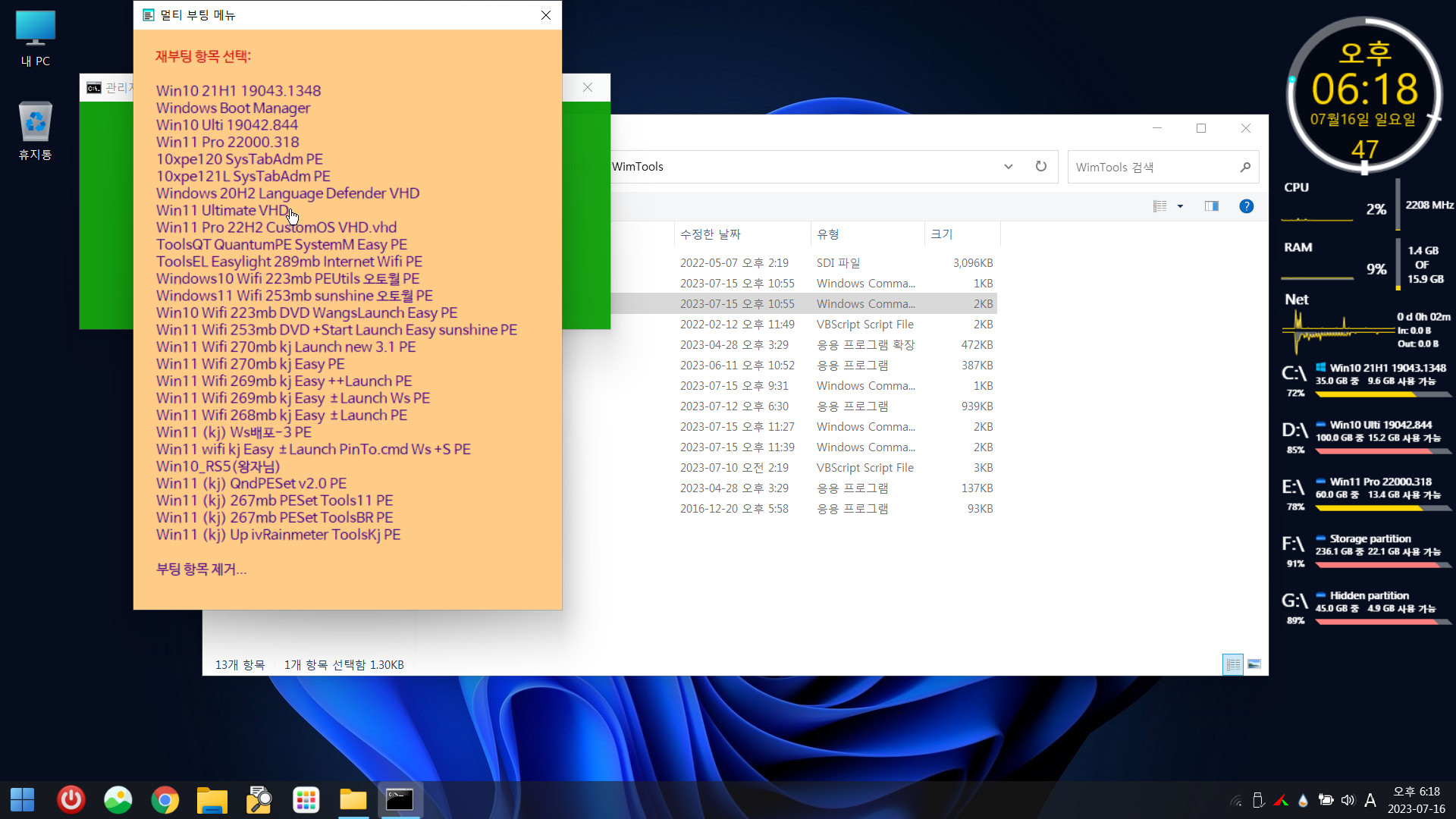The width and height of the screenshot is (1456, 819).
Task: Open File Explorer folder icon in taskbar
Action: [212, 799]
